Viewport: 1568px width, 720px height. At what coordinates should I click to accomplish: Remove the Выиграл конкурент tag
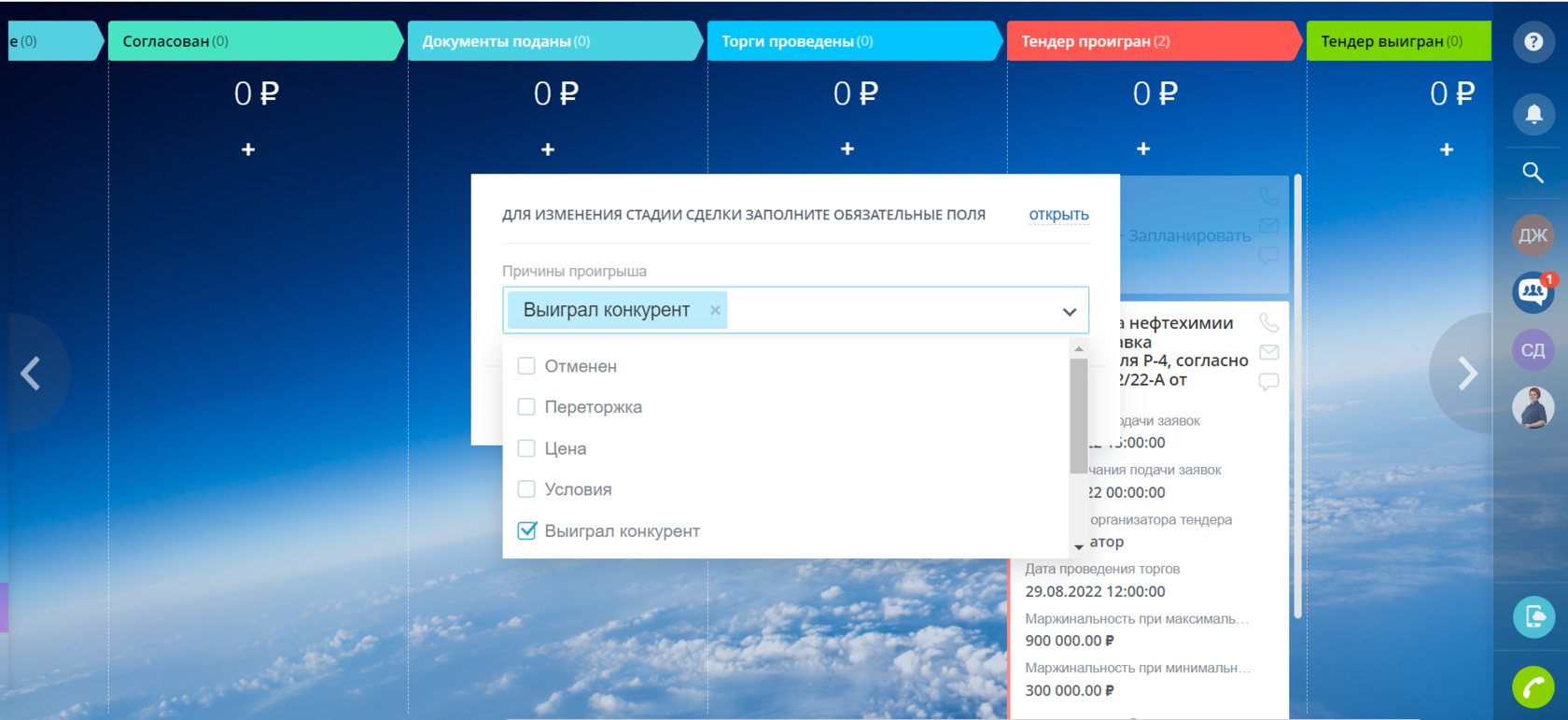(715, 310)
